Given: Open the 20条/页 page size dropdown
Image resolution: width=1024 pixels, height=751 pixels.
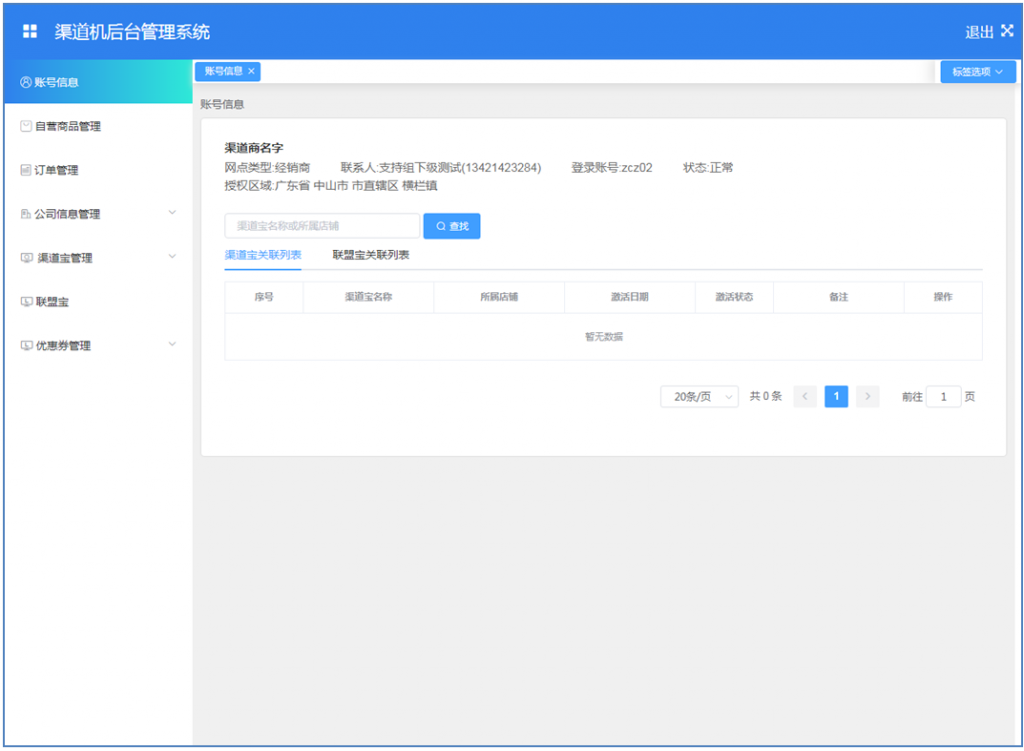Looking at the screenshot, I should click(x=699, y=396).
